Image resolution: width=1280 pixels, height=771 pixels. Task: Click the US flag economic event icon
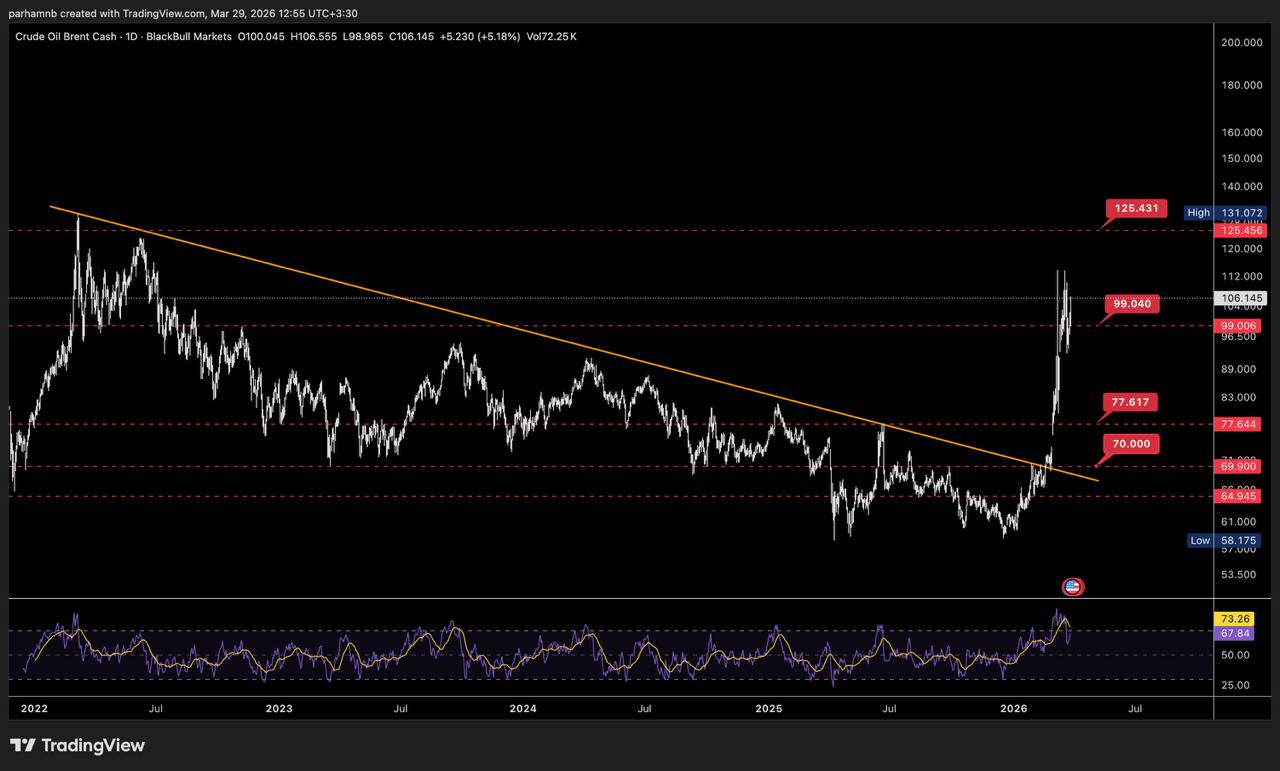1072,587
